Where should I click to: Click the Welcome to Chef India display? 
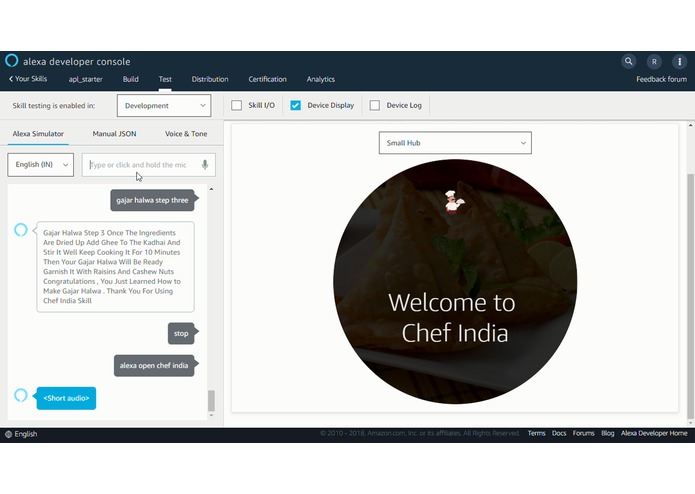coord(455,282)
